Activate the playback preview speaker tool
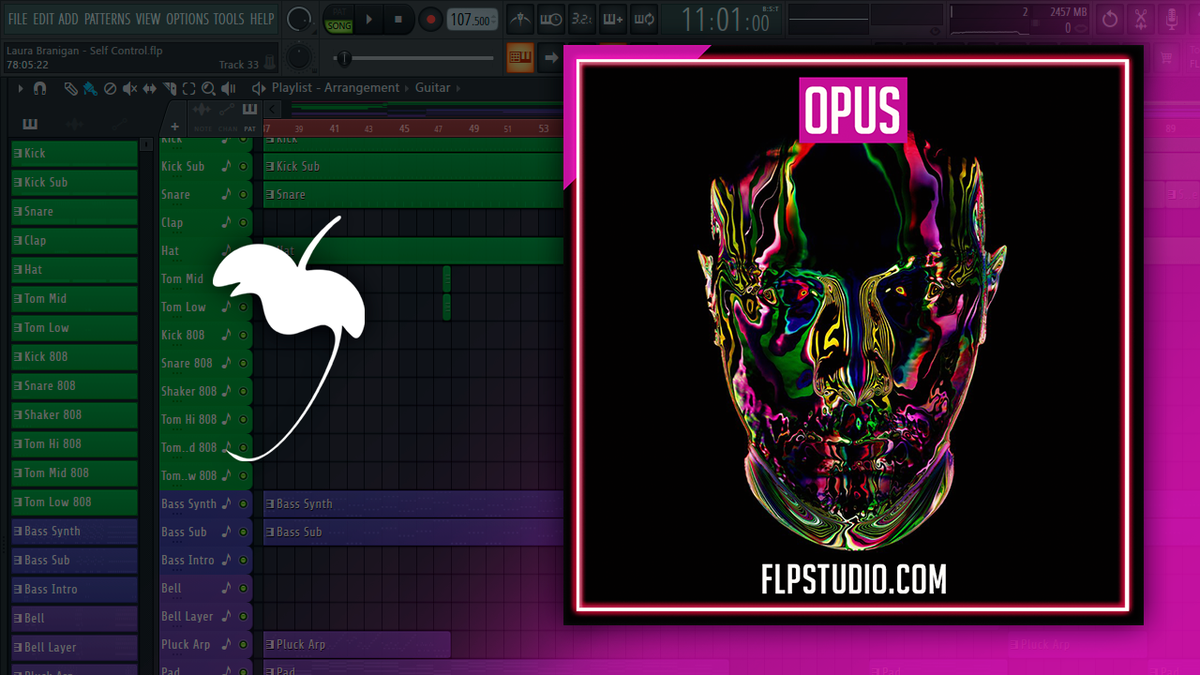This screenshot has width=1200, height=675. coord(228,88)
